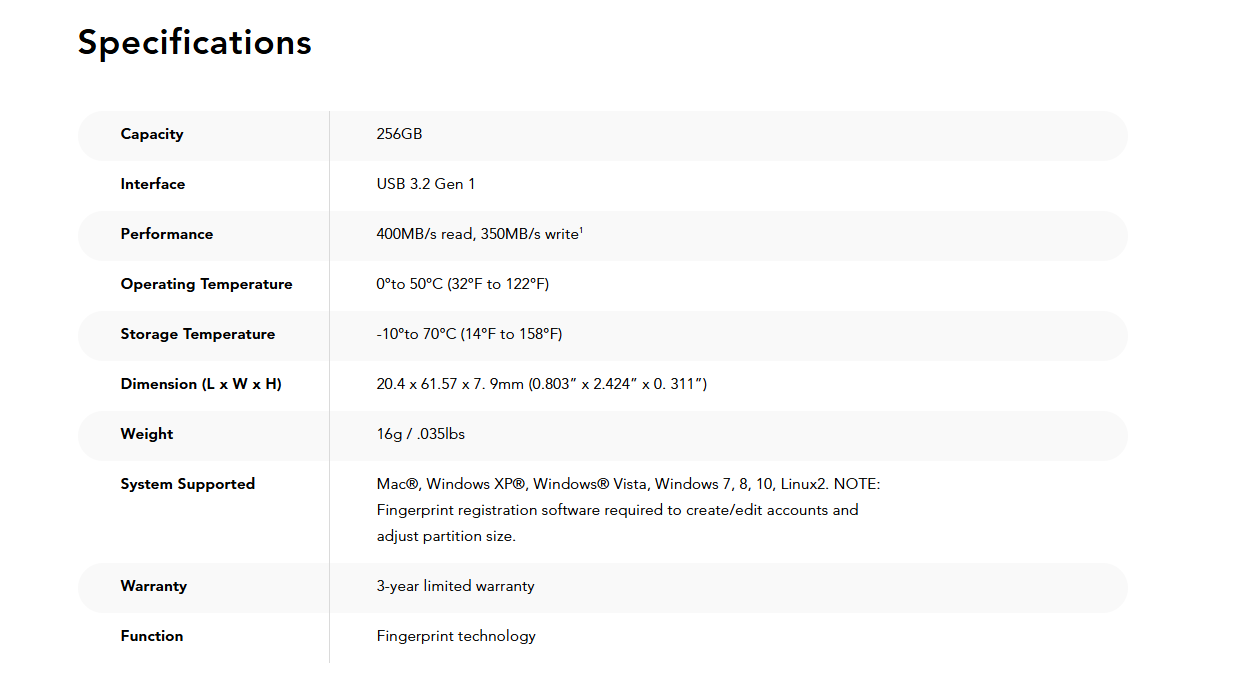Viewport: 1234px width, 679px height.
Task: Click the Capacity row label
Action: click(x=152, y=134)
